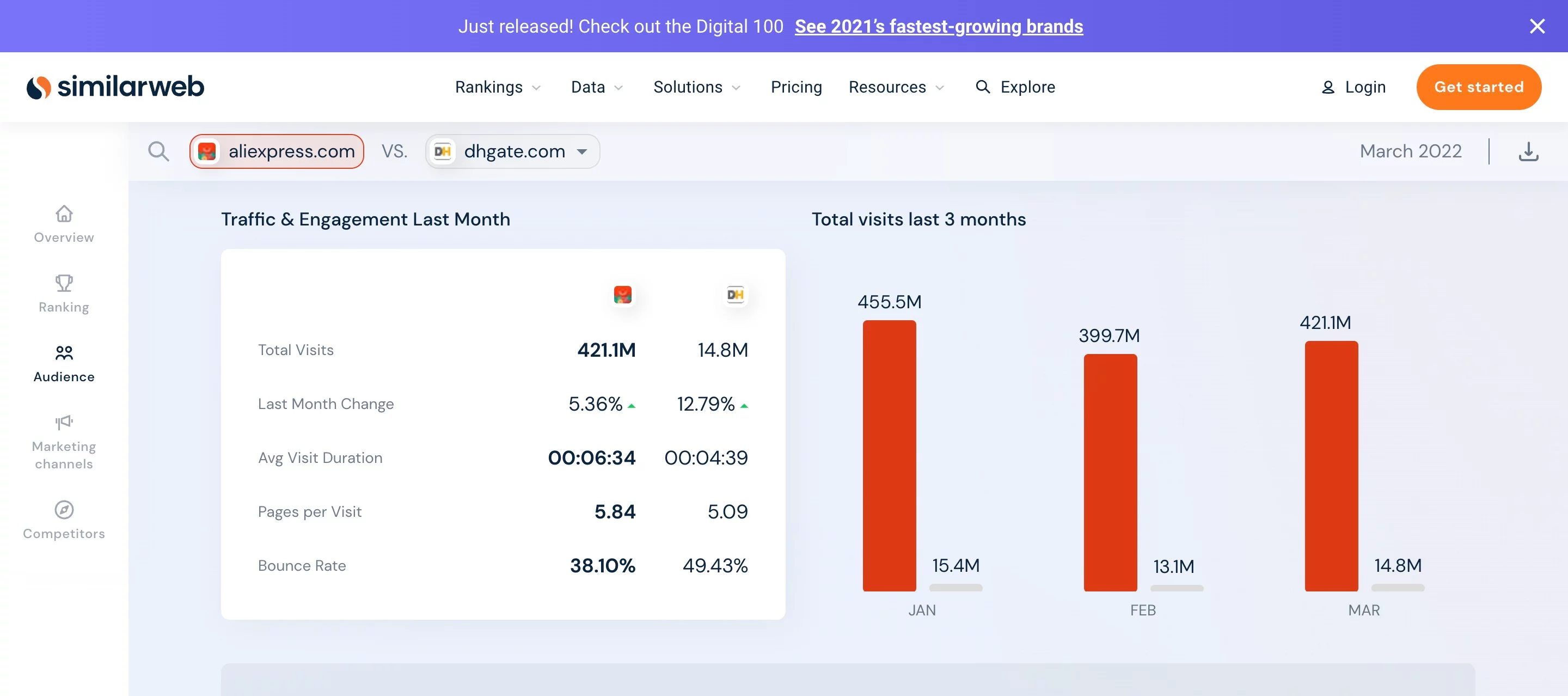Click the 38.10% bounce rate value
1568x696 pixels.
coord(603,566)
